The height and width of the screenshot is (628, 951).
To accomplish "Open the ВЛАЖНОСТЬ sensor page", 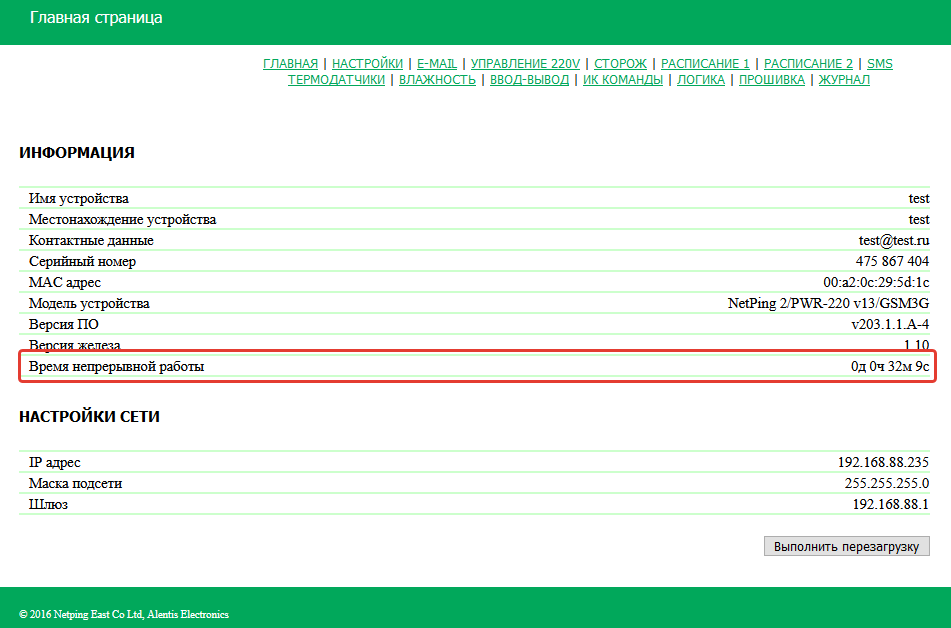I will pyautogui.click(x=437, y=80).
